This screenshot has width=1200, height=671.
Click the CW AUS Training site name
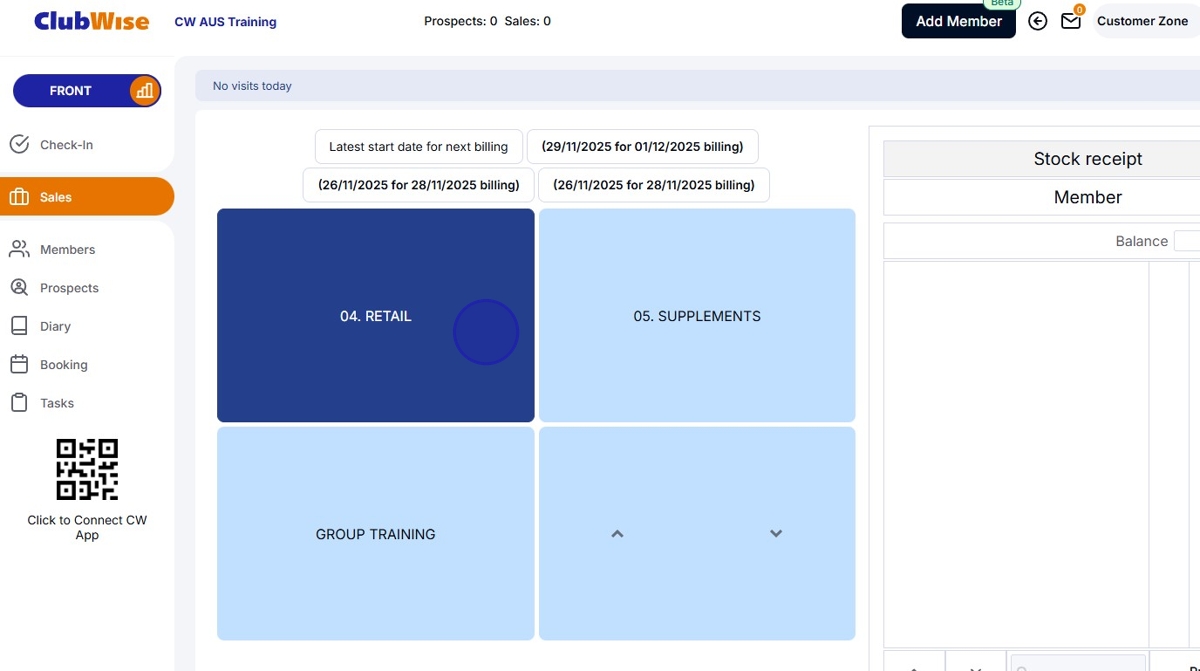tap(225, 21)
